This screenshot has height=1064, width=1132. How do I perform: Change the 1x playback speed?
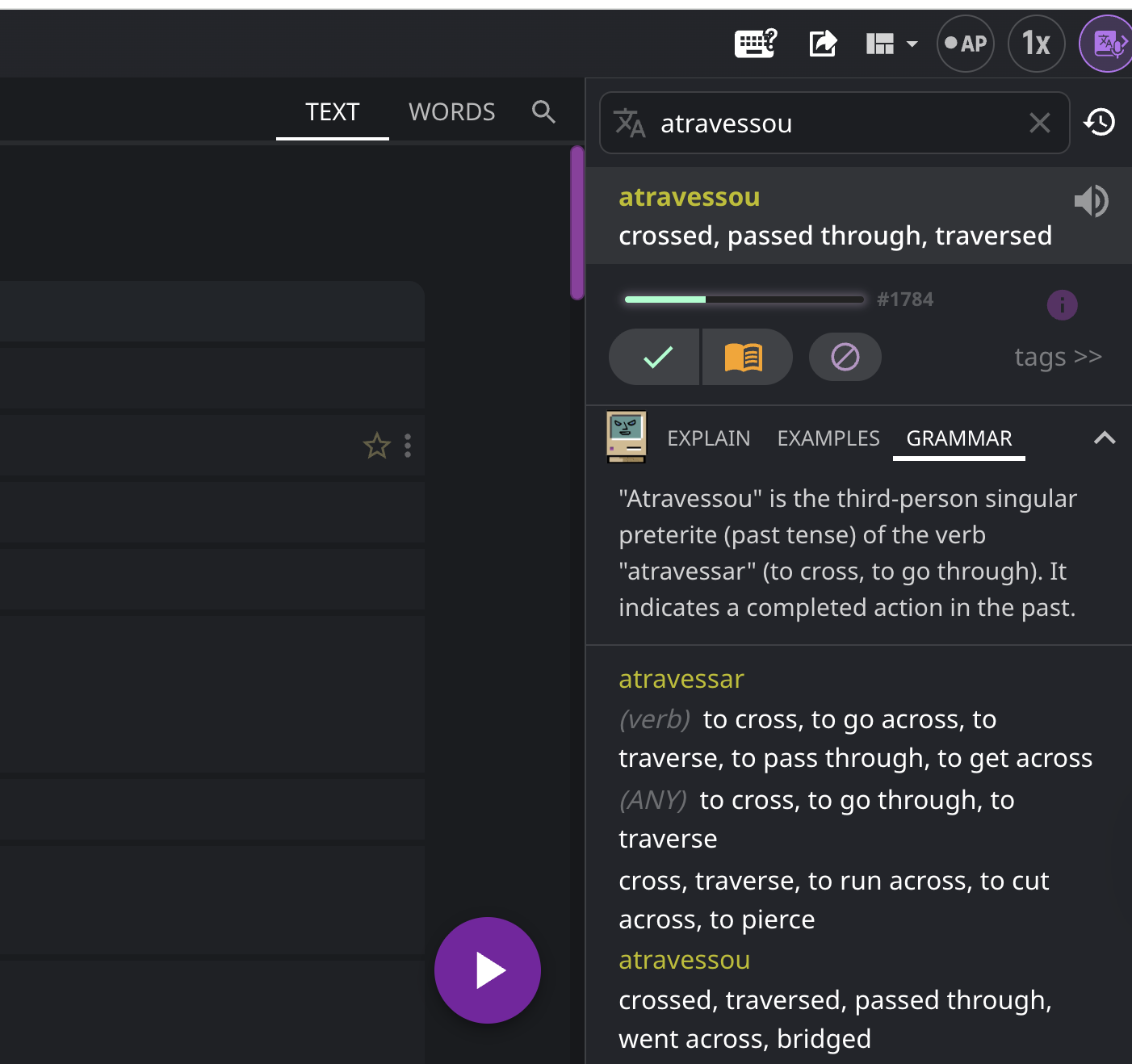(1036, 44)
